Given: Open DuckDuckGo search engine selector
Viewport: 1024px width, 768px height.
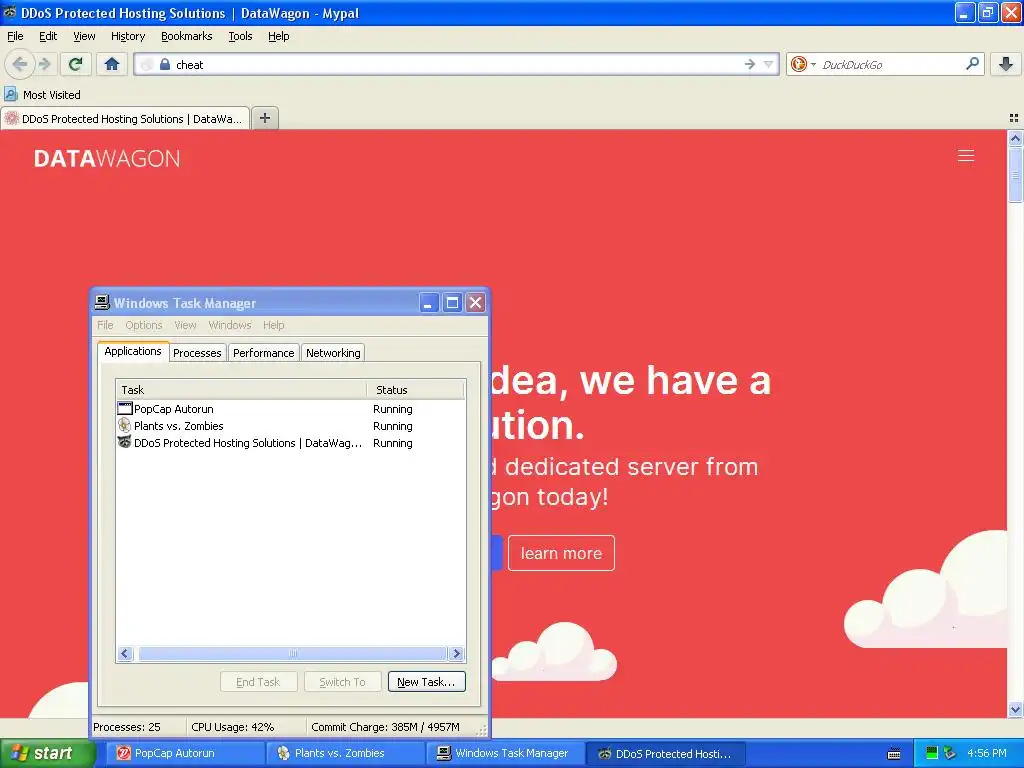Looking at the screenshot, I should point(803,64).
